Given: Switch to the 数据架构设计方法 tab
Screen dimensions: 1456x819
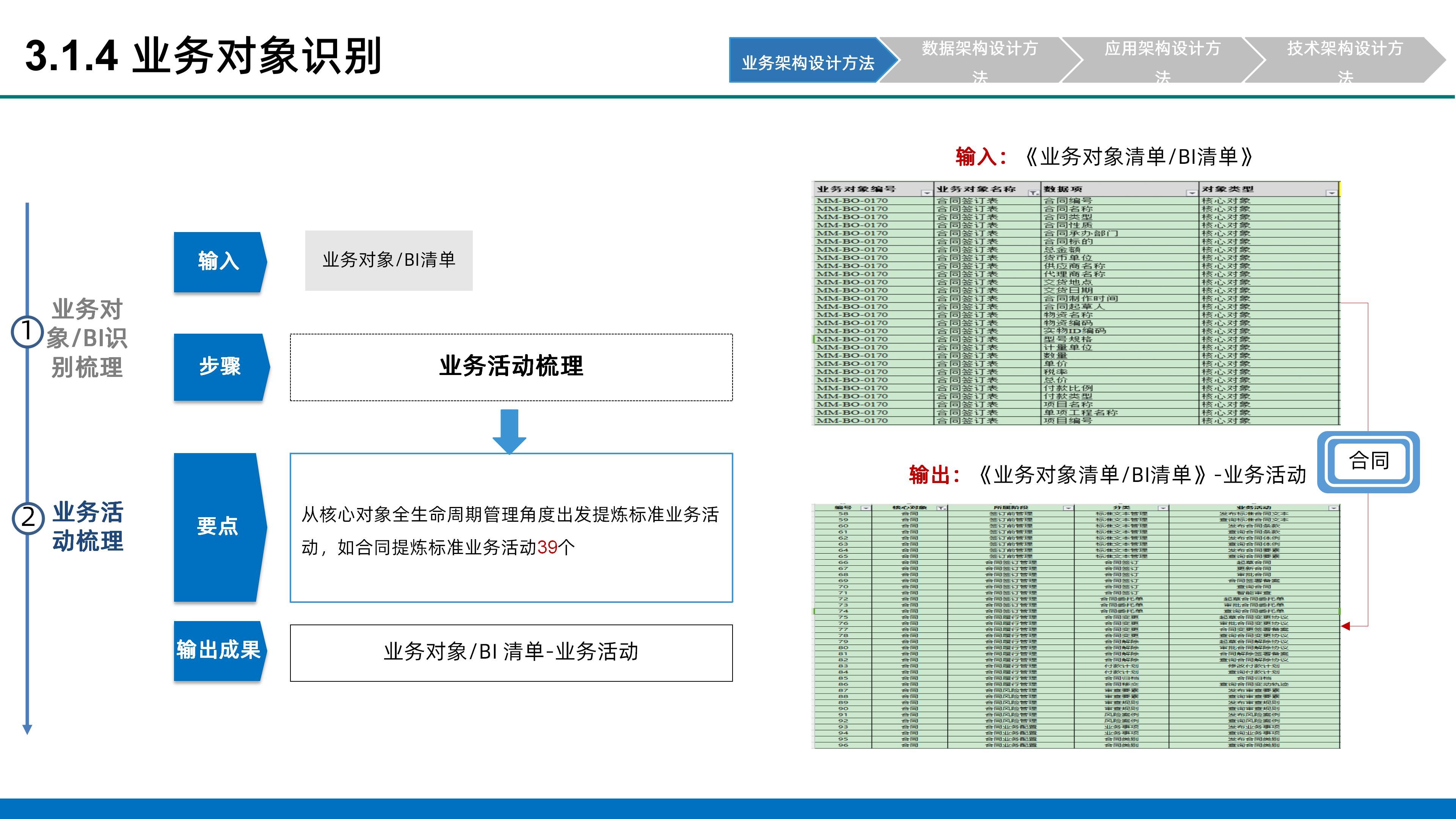Looking at the screenshot, I should pyautogui.click(x=979, y=61).
